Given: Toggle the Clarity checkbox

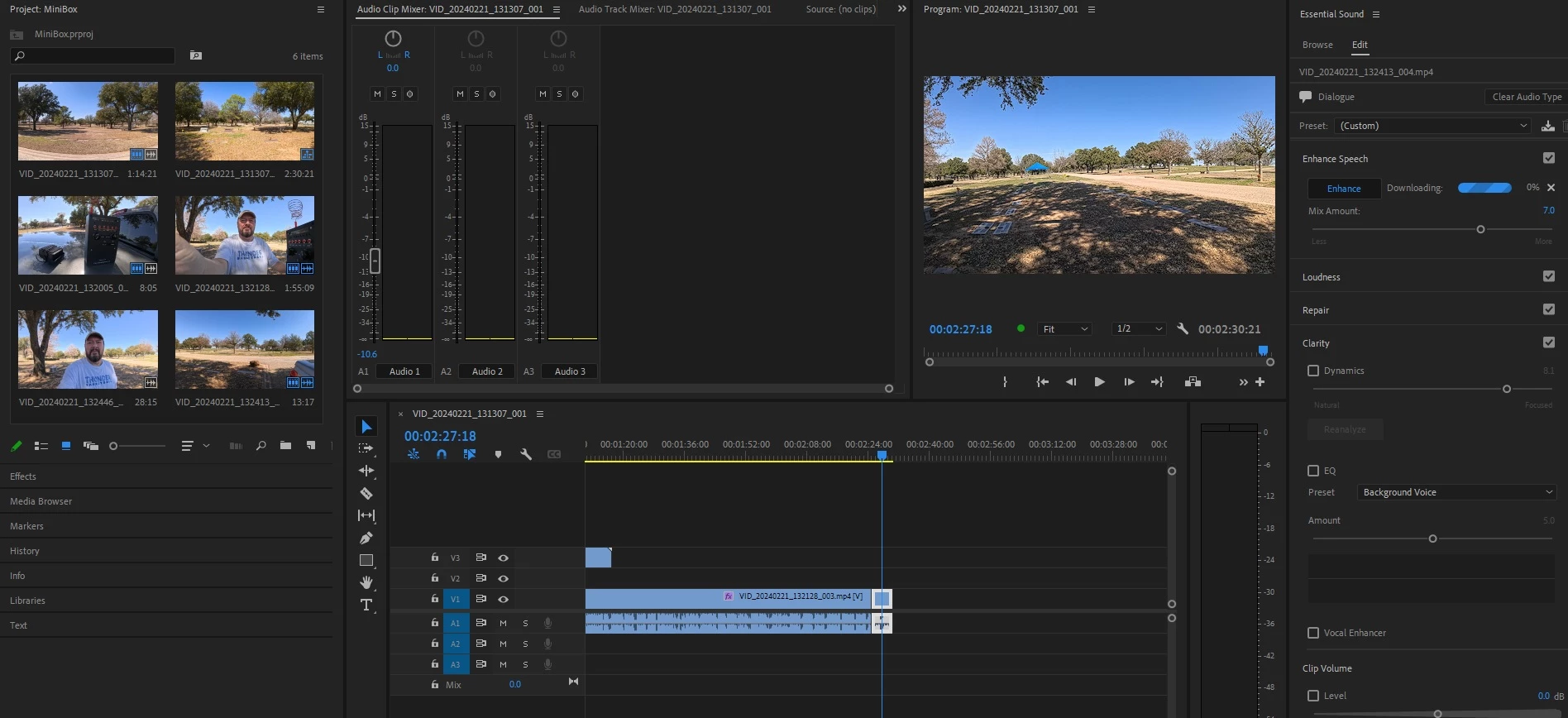Looking at the screenshot, I should click(x=1549, y=342).
